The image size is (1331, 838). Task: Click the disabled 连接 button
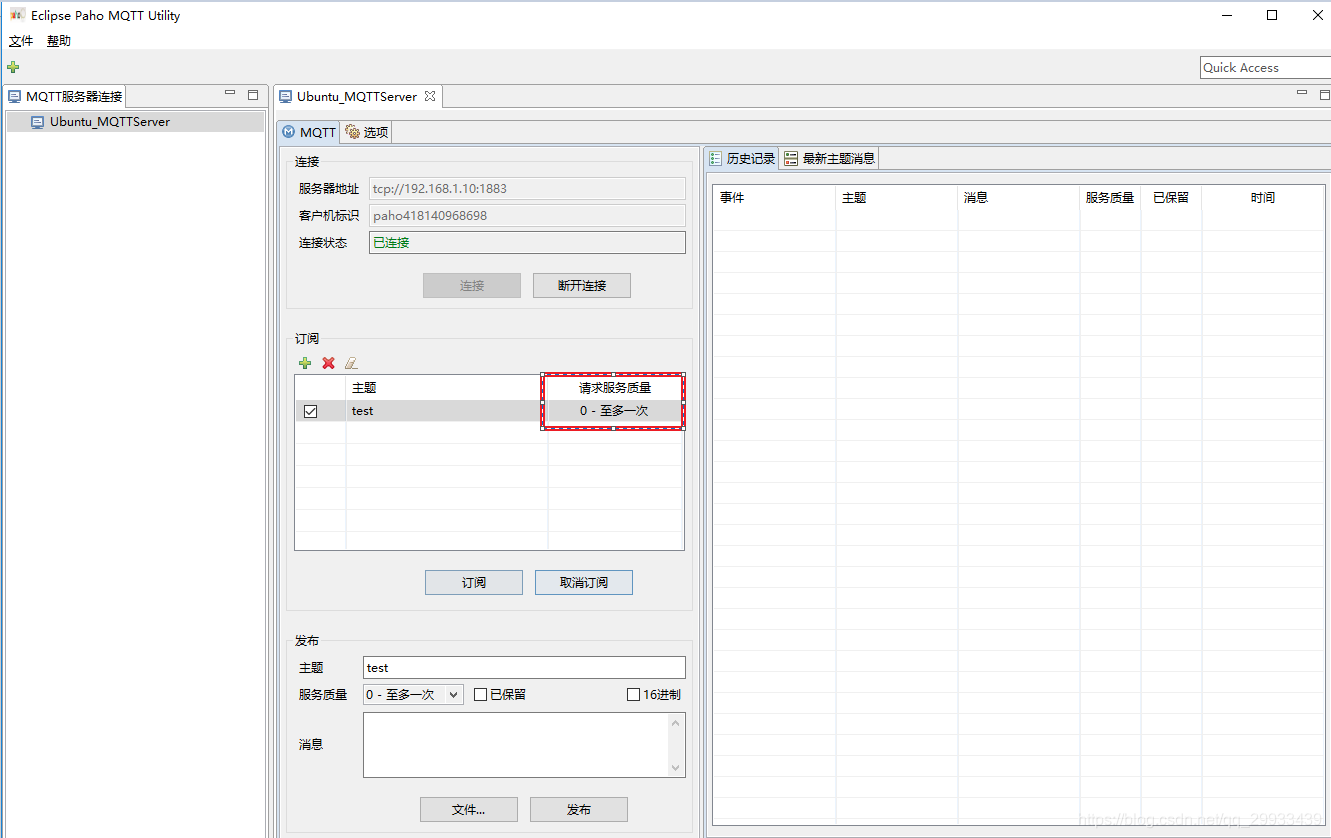click(472, 285)
